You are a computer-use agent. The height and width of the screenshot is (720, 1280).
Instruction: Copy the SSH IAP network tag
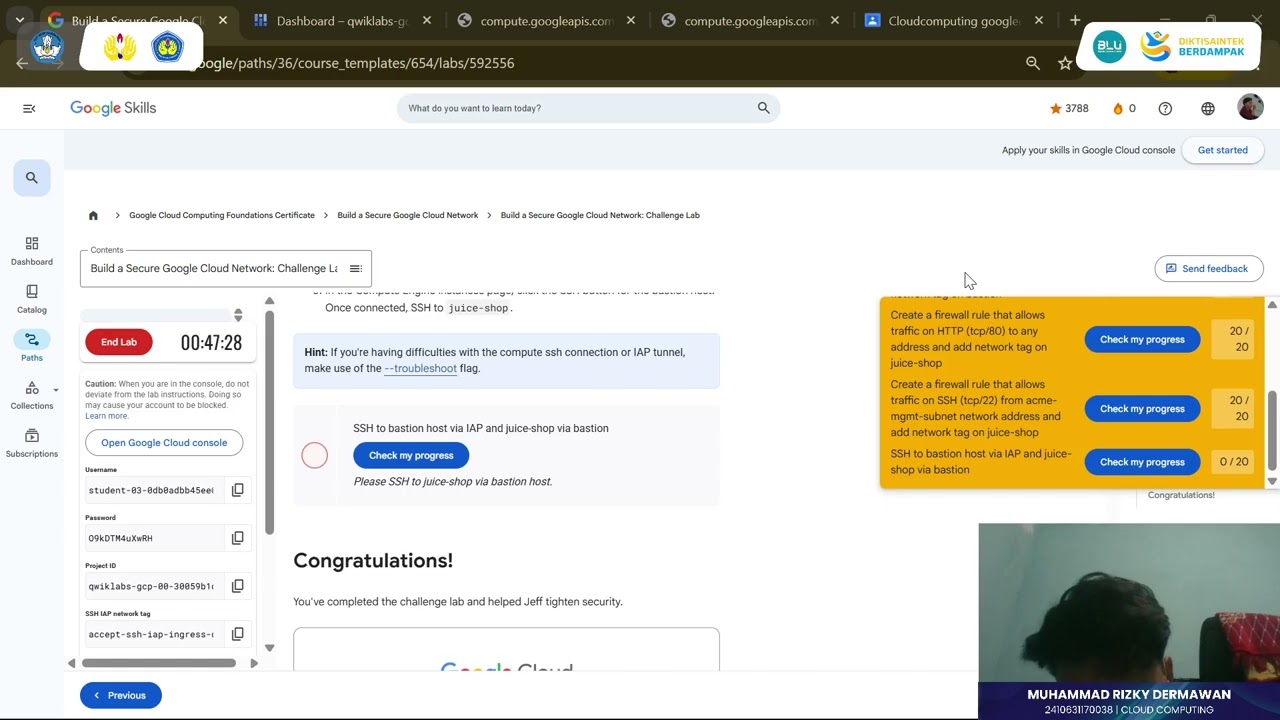[238, 634]
